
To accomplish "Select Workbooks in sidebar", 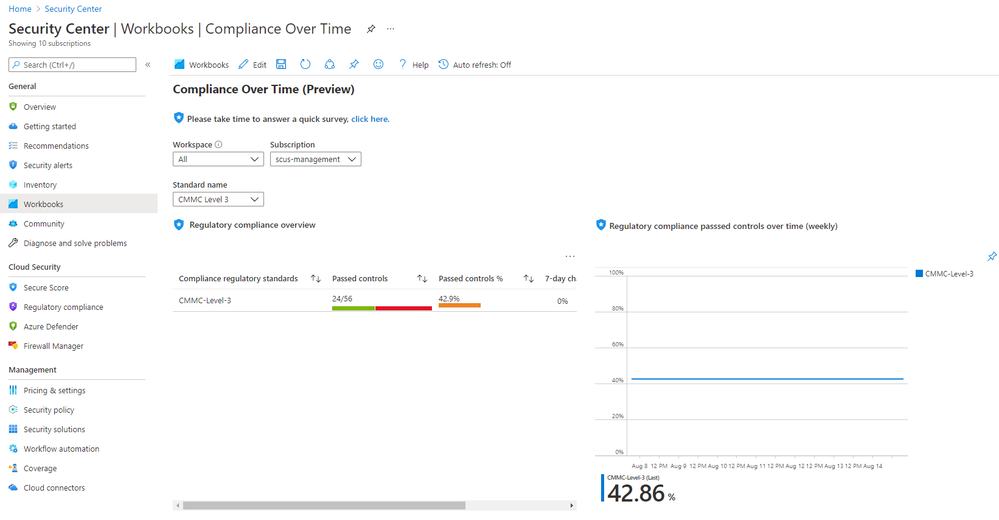I will (78, 204).
